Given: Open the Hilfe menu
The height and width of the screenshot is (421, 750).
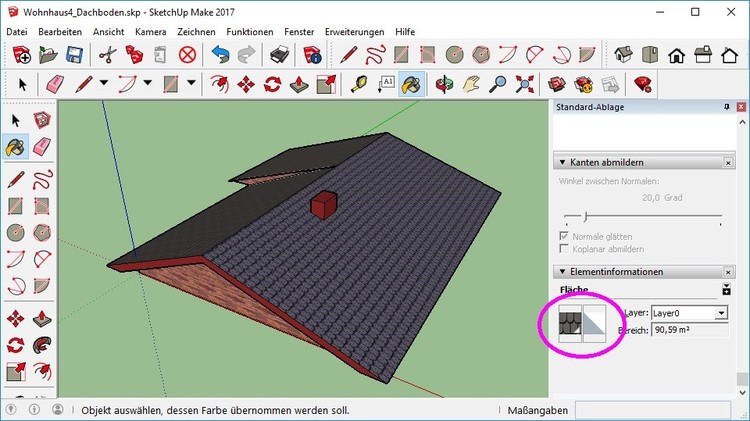Looking at the screenshot, I should 405,32.
